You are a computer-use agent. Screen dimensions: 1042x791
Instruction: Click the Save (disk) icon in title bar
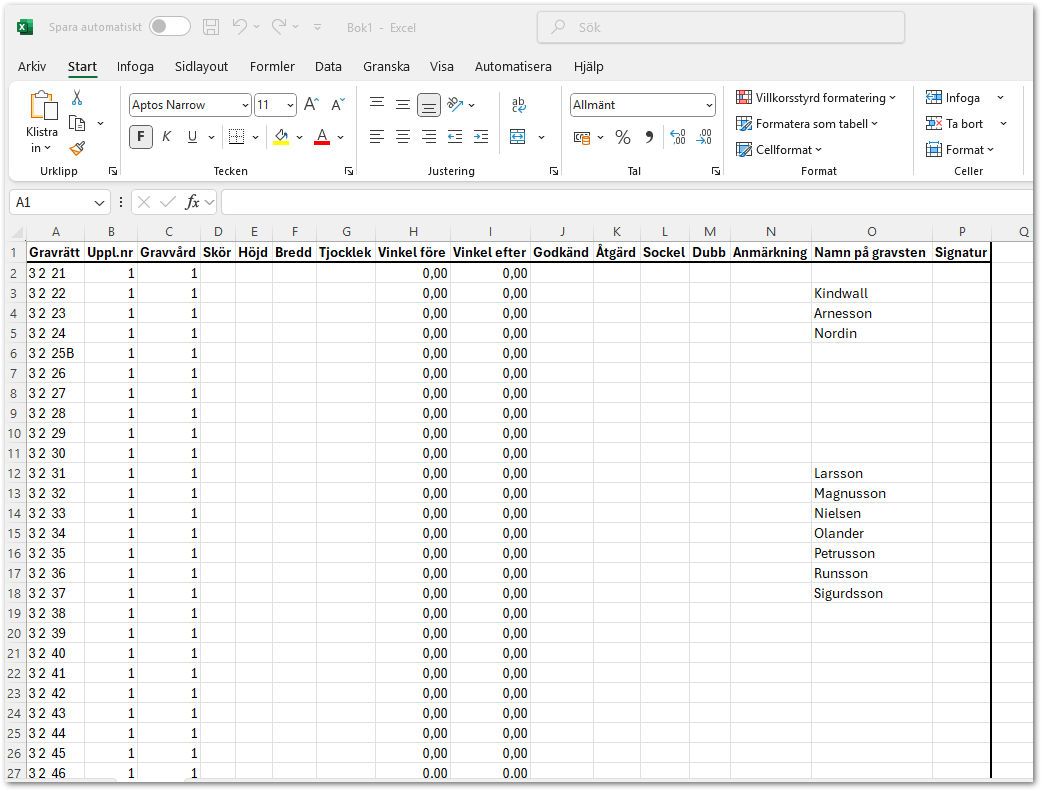coord(211,27)
